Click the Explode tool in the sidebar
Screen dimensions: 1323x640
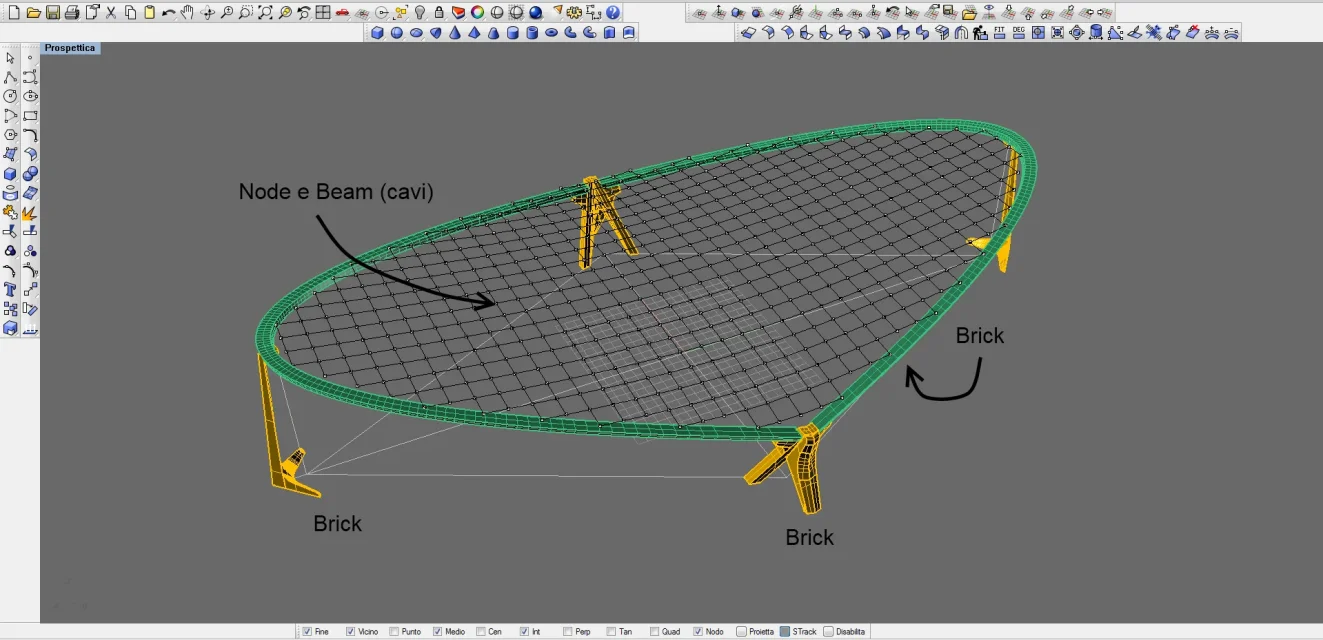tap(30, 212)
